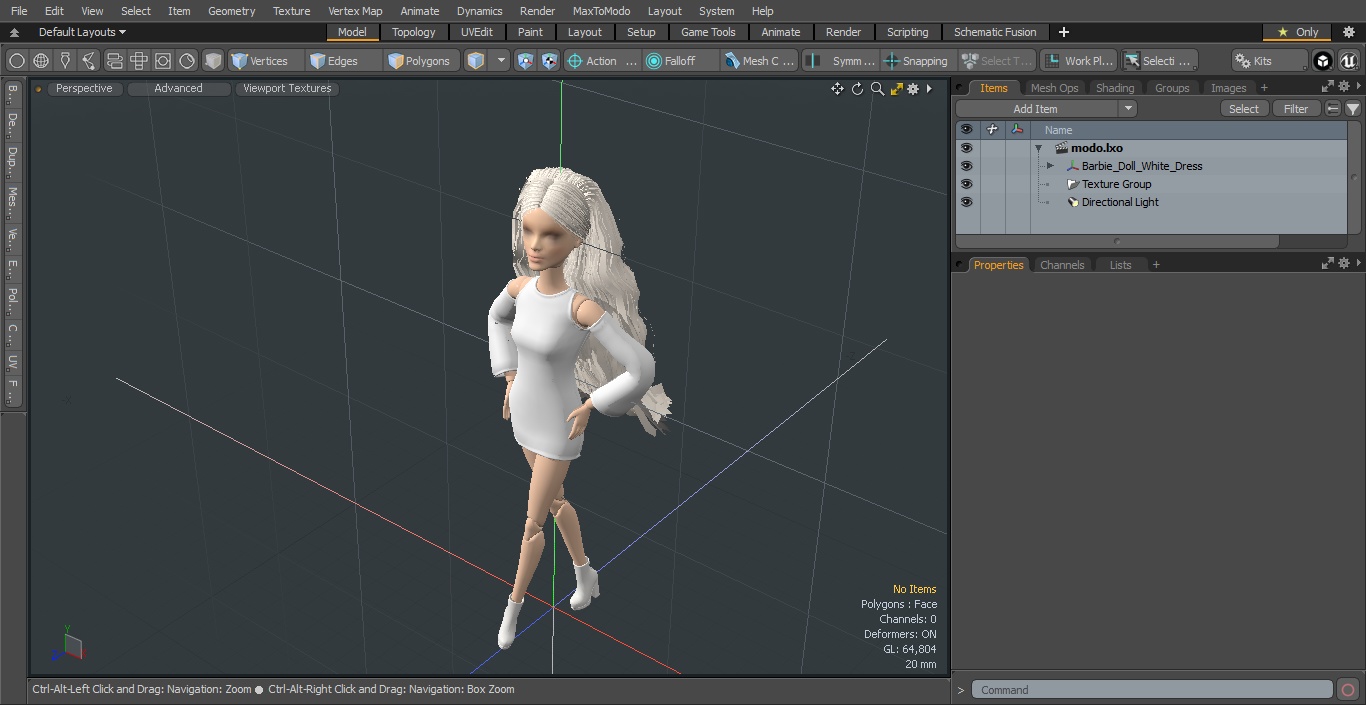1366x705 pixels.
Task: Open Default Layouts dropdown
Action: click(x=82, y=32)
